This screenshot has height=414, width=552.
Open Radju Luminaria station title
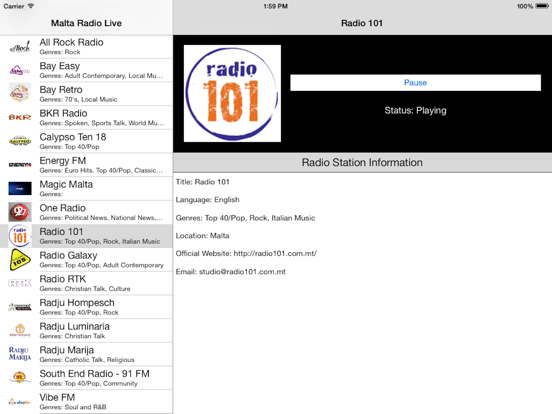75,326
